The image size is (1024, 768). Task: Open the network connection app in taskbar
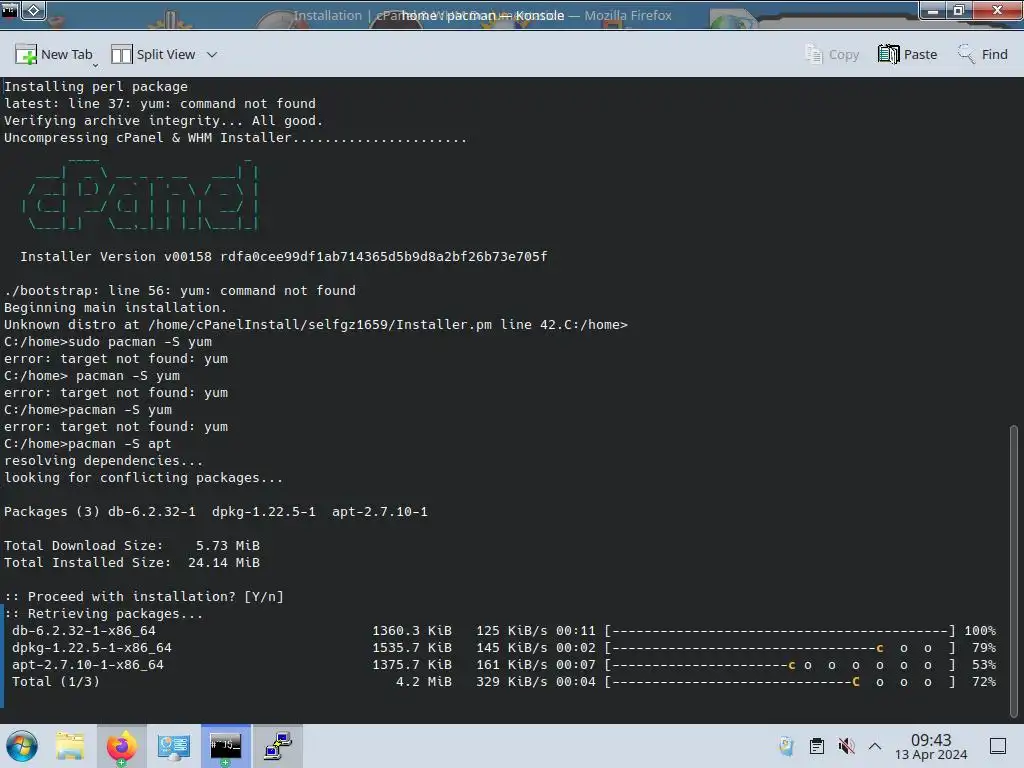click(x=278, y=746)
